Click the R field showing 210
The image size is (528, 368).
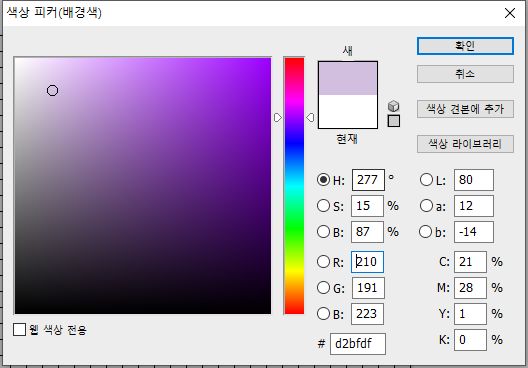coord(367,262)
